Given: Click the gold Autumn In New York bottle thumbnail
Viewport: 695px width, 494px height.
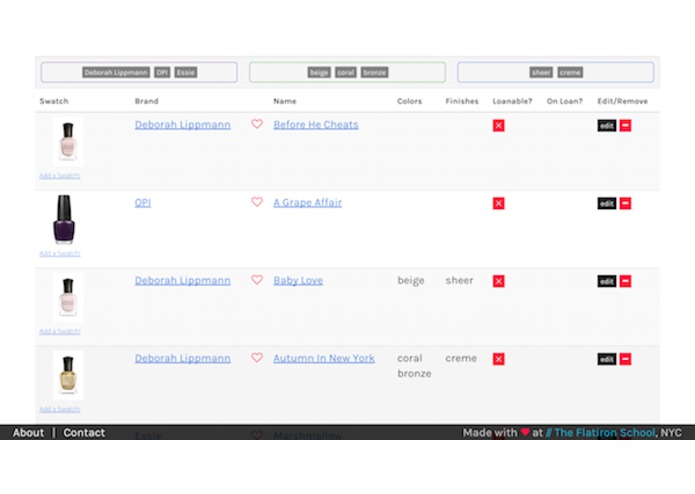Looking at the screenshot, I should [68, 375].
